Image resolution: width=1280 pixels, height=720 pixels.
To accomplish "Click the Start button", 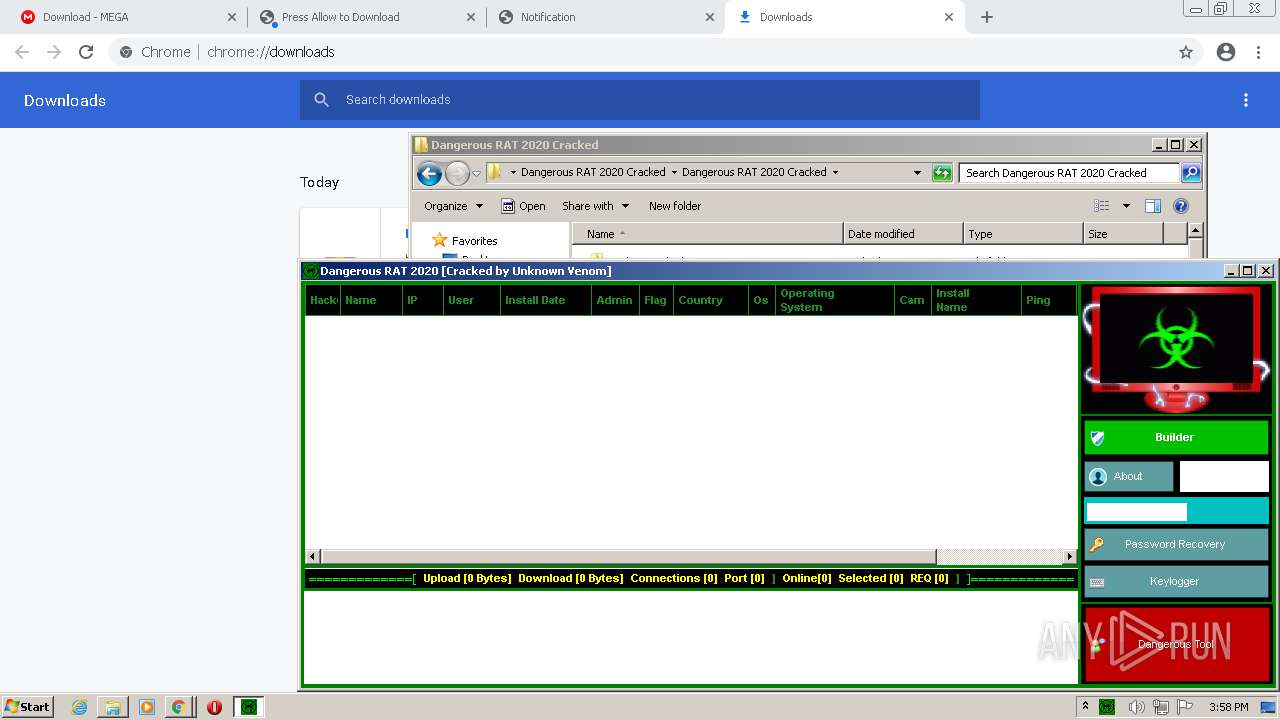I will point(27,707).
